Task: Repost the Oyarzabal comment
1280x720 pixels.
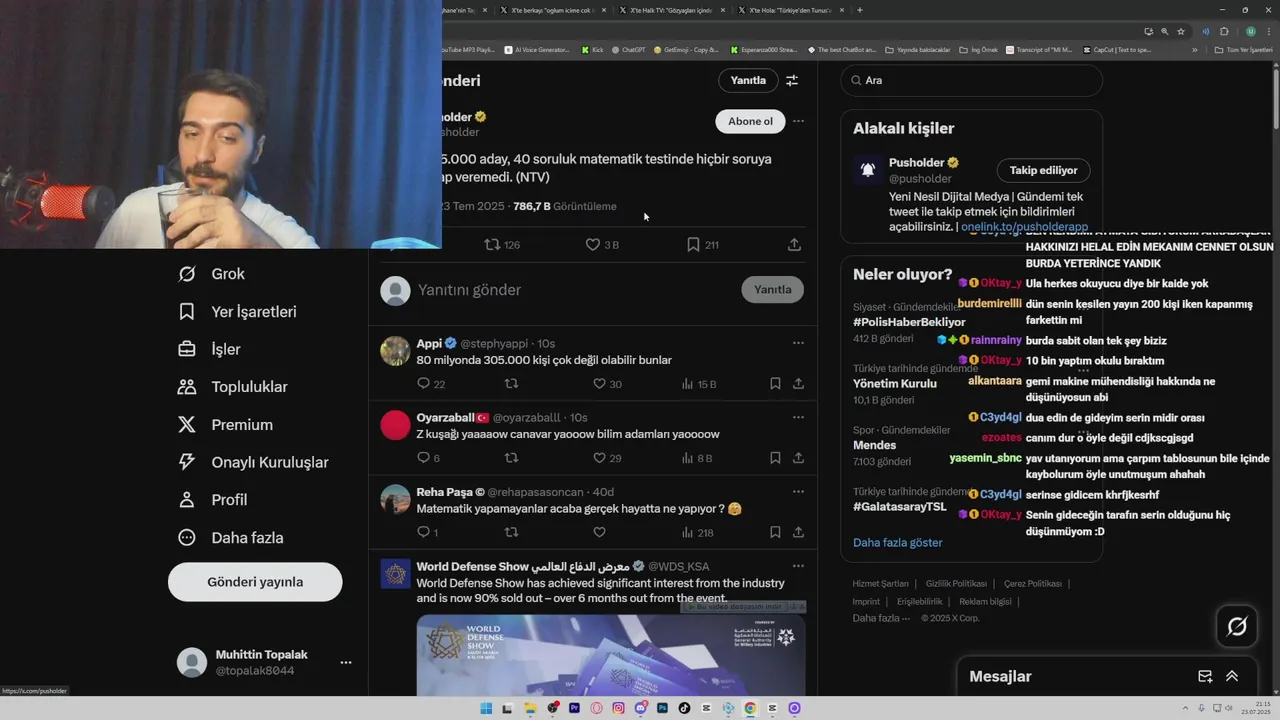Action: click(511, 458)
